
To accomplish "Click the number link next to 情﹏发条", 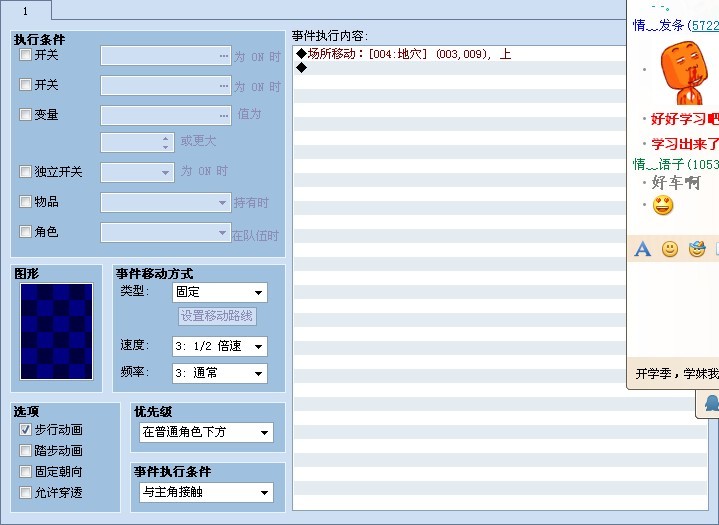I will [x=705, y=25].
